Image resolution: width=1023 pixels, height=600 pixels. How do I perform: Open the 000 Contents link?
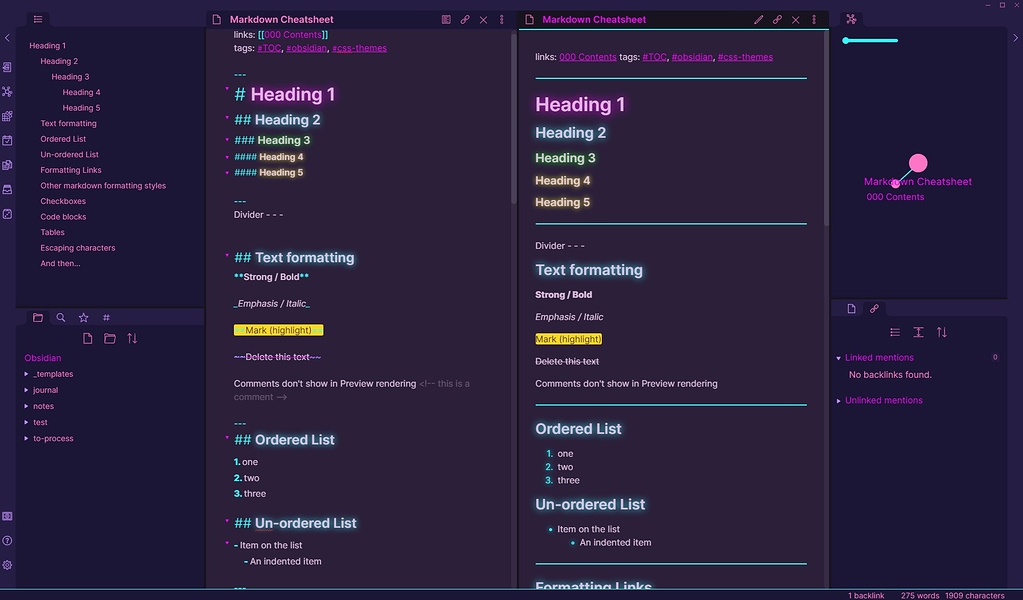(587, 57)
